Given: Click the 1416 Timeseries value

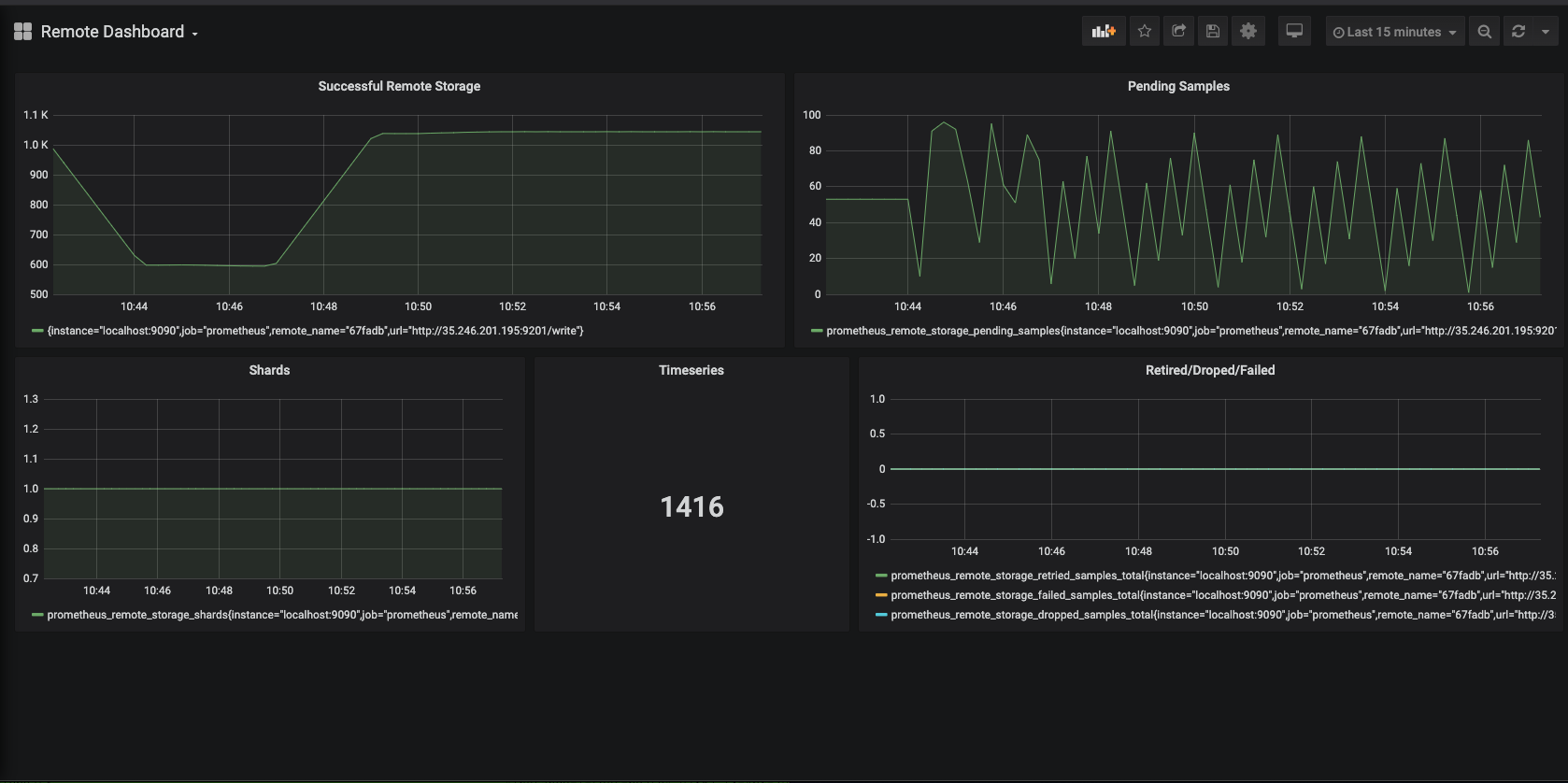Looking at the screenshot, I should point(691,506).
